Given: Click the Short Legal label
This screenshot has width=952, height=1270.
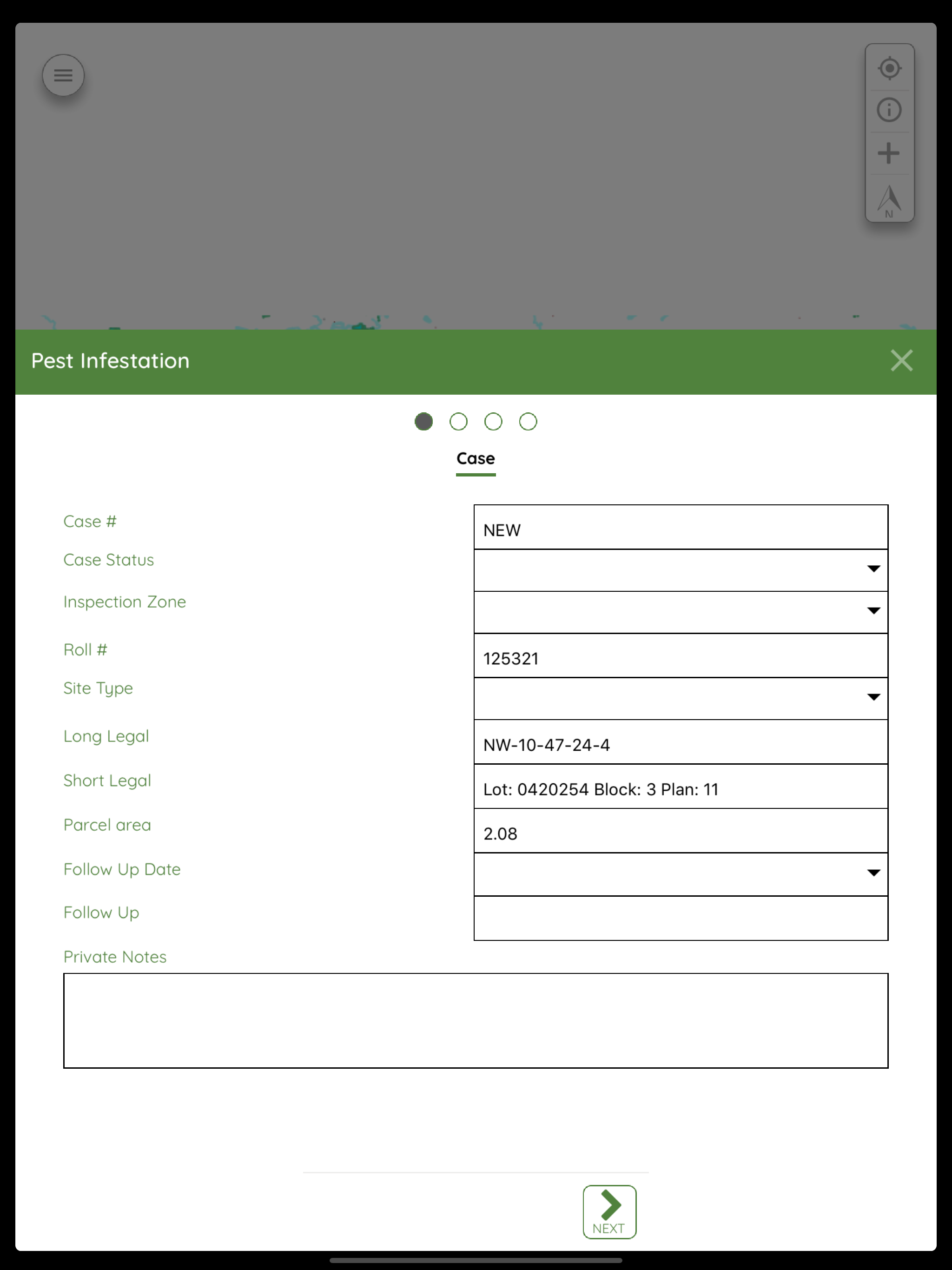Looking at the screenshot, I should pyautogui.click(x=107, y=781).
